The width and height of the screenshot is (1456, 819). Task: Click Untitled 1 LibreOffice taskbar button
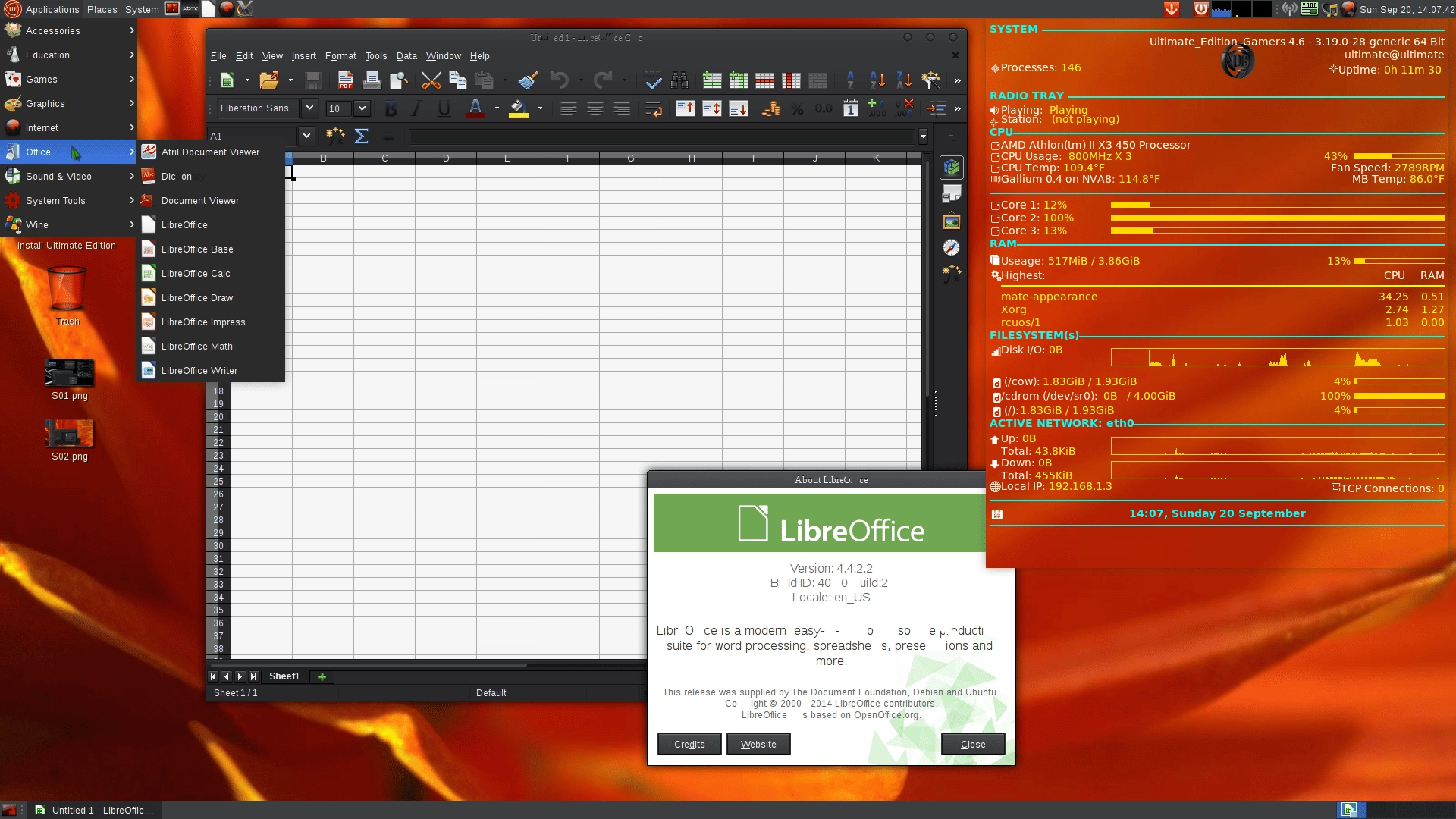point(95,811)
